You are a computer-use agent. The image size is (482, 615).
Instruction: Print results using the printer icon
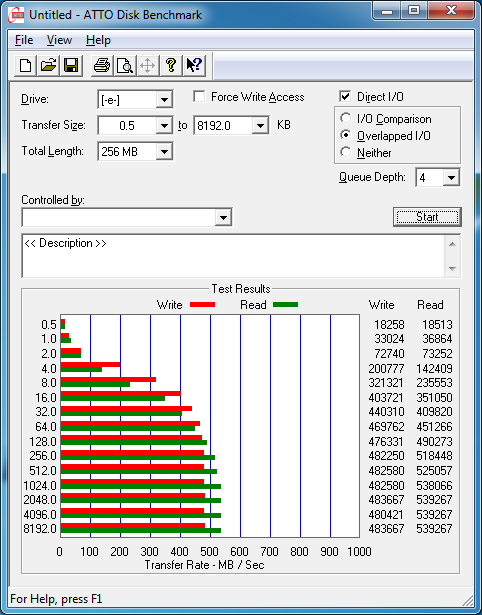coord(102,65)
